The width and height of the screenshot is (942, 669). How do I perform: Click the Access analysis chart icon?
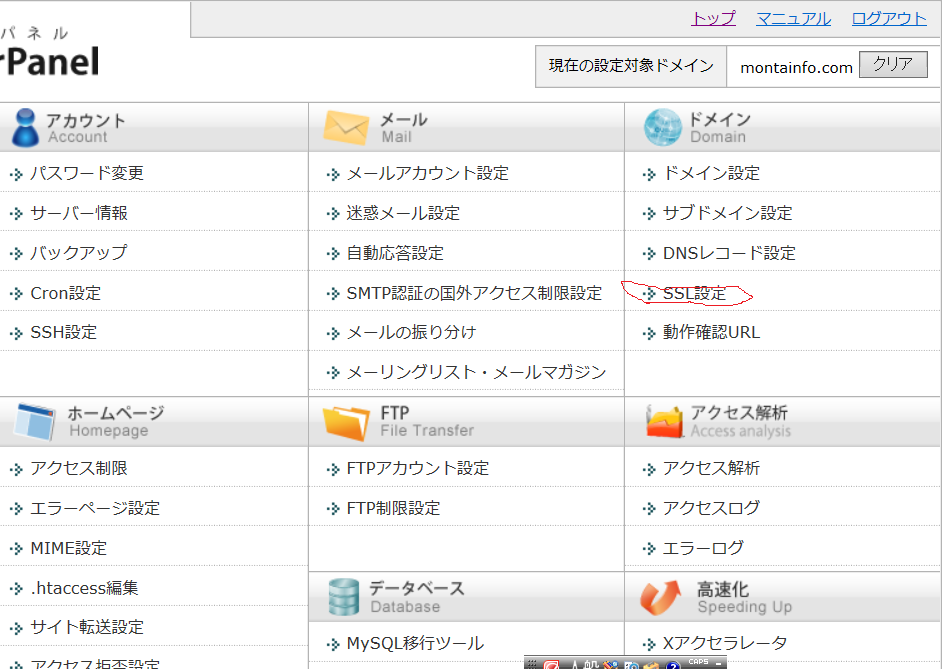(x=664, y=422)
